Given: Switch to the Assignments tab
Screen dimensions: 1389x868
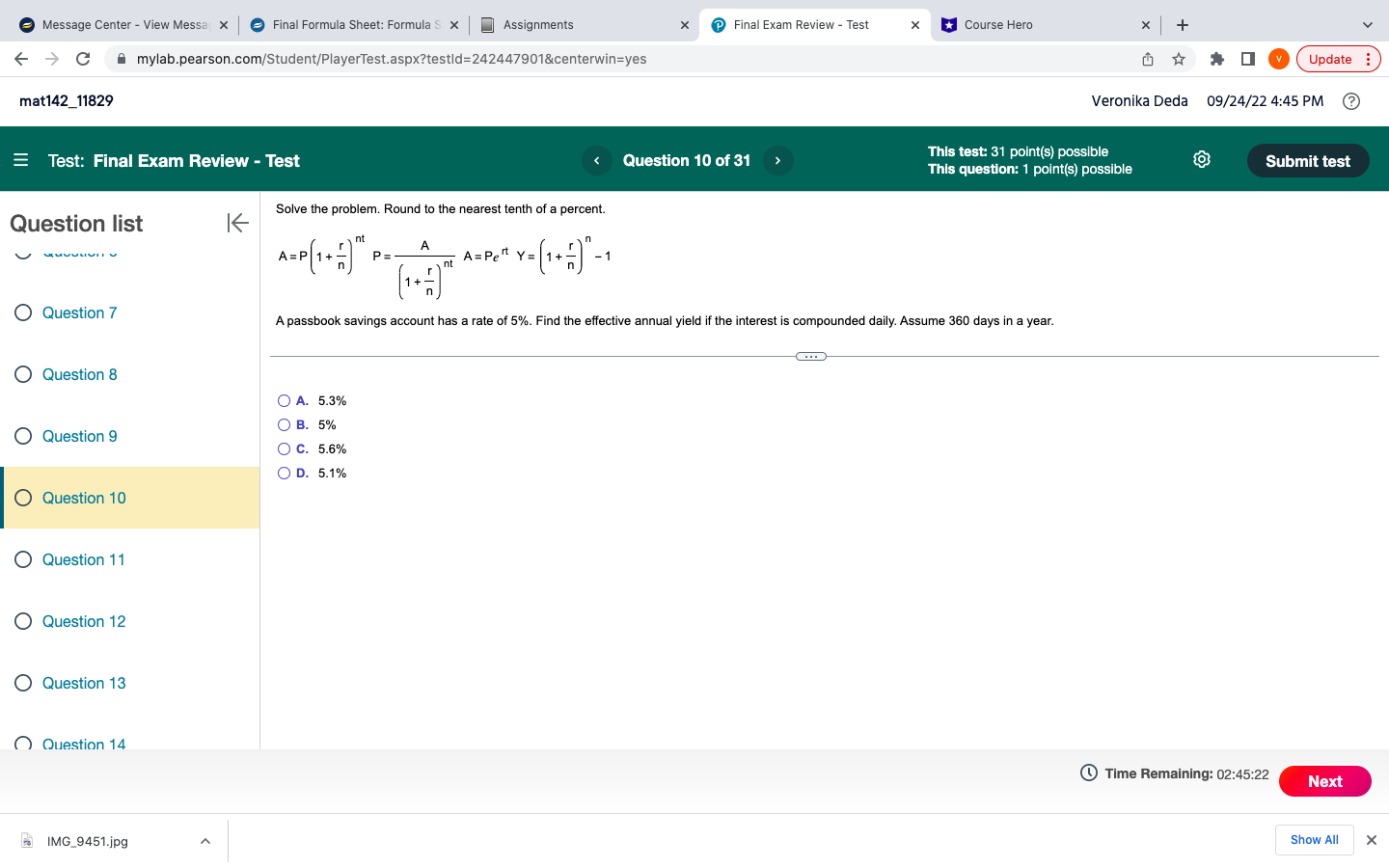Looking at the screenshot, I should click(x=586, y=25).
